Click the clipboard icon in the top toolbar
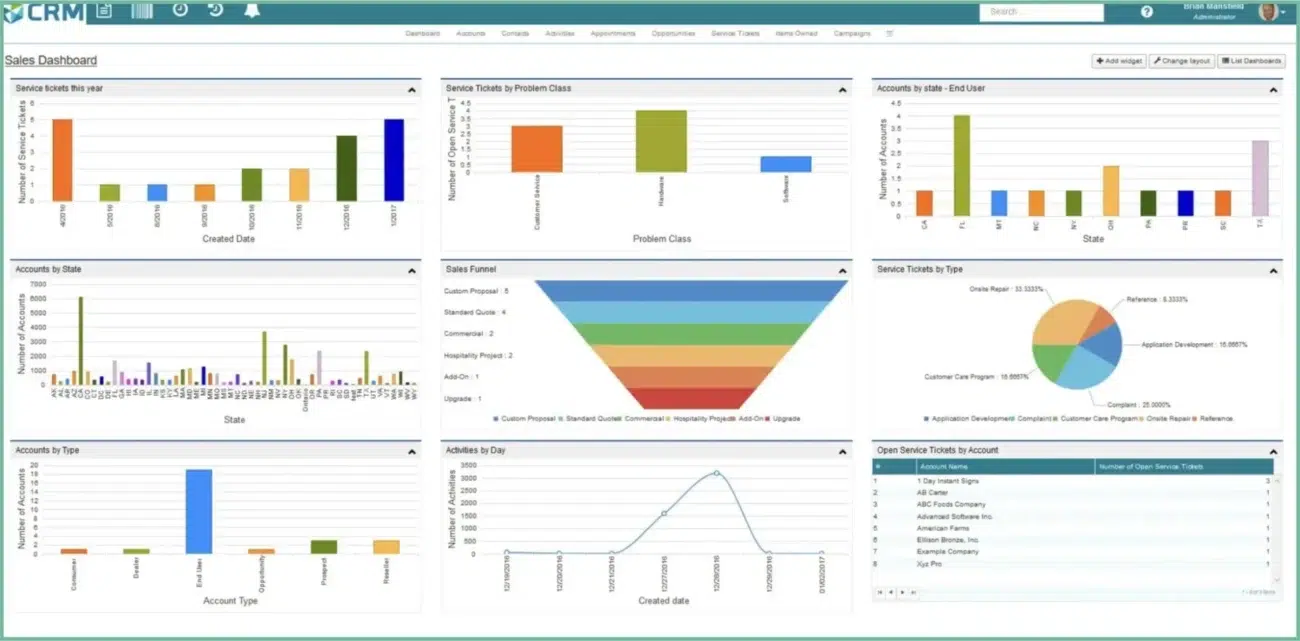The height and width of the screenshot is (641, 1300). pyautogui.click(x=104, y=11)
